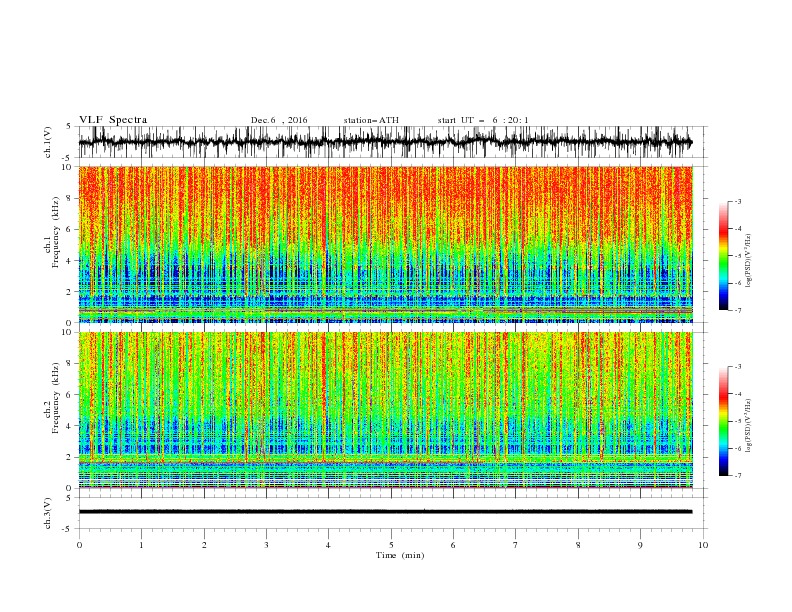Click time axis tick label '5'
This screenshot has height=612, width=792.
[x=391, y=545]
